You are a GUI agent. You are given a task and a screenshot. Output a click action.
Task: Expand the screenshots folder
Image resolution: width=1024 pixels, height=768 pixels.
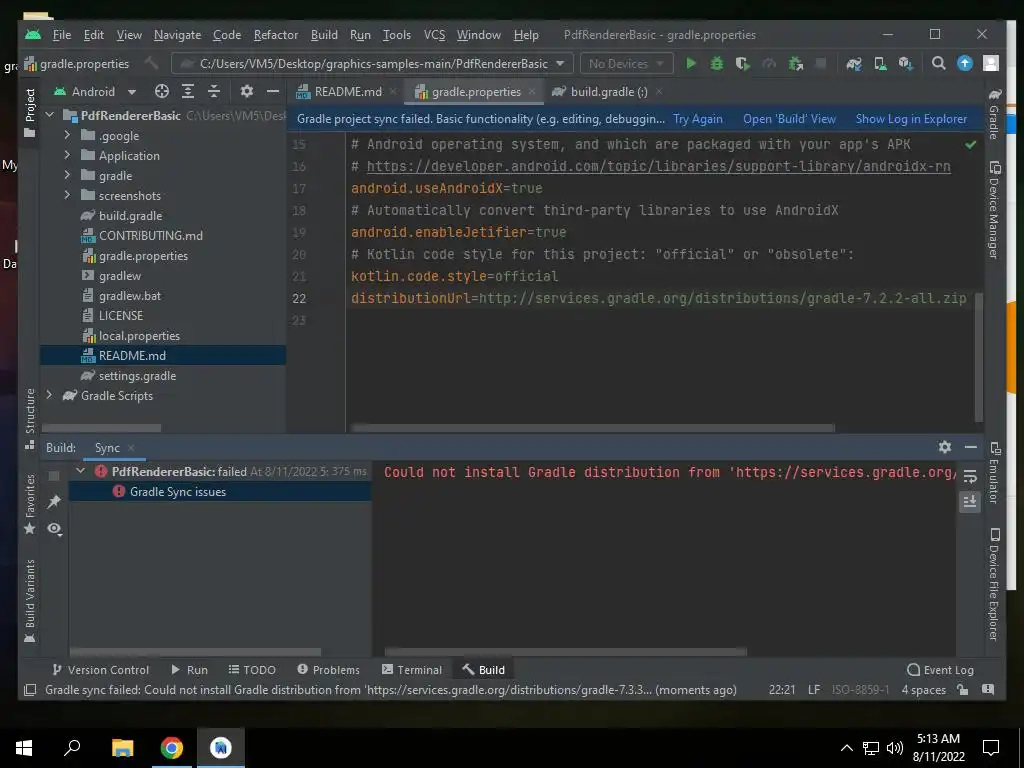pos(67,195)
